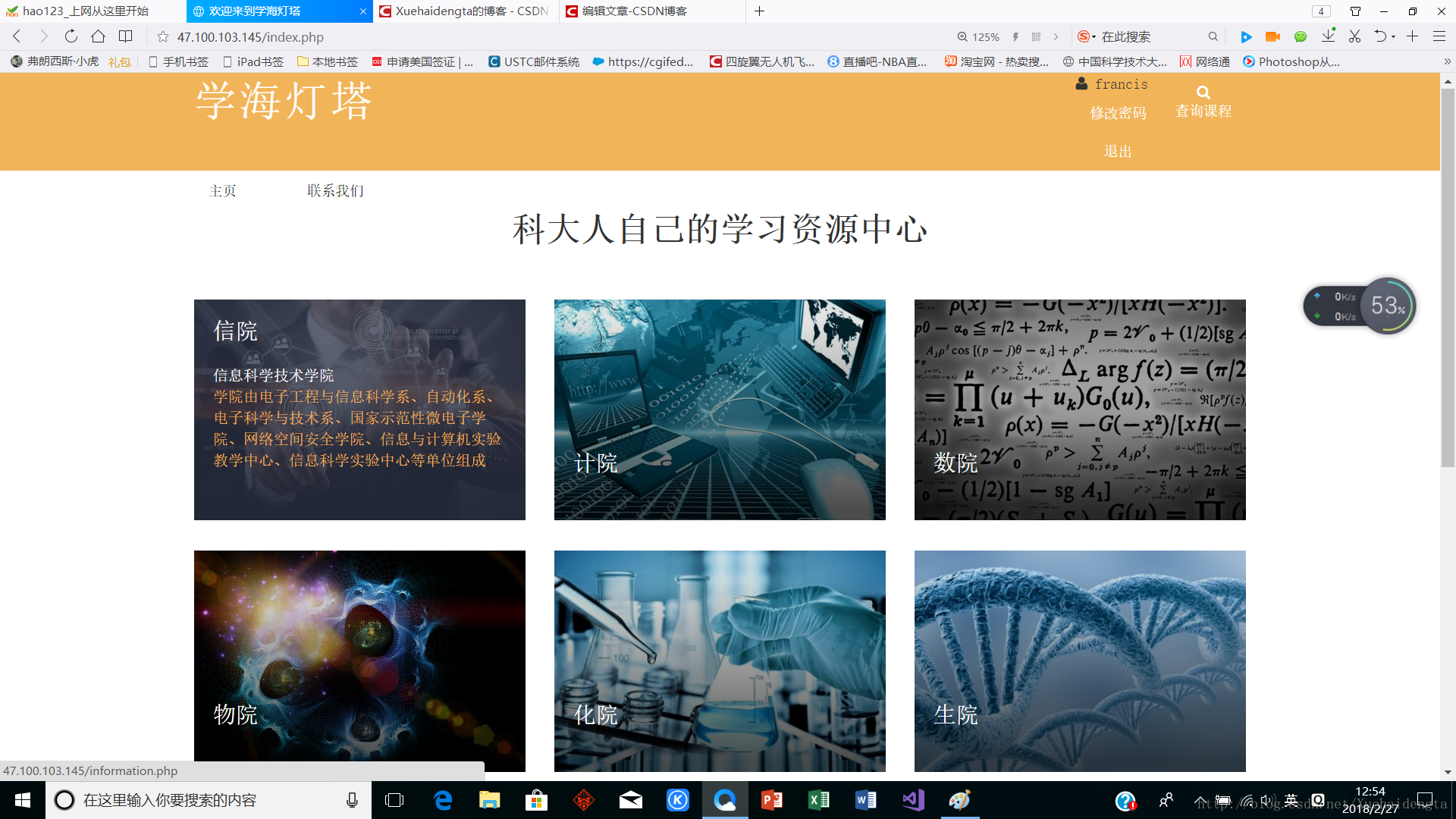Open Microsoft Store from taskbar
Image resolution: width=1456 pixels, height=819 pixels.
pyautogui.click(x=537, y=800)
